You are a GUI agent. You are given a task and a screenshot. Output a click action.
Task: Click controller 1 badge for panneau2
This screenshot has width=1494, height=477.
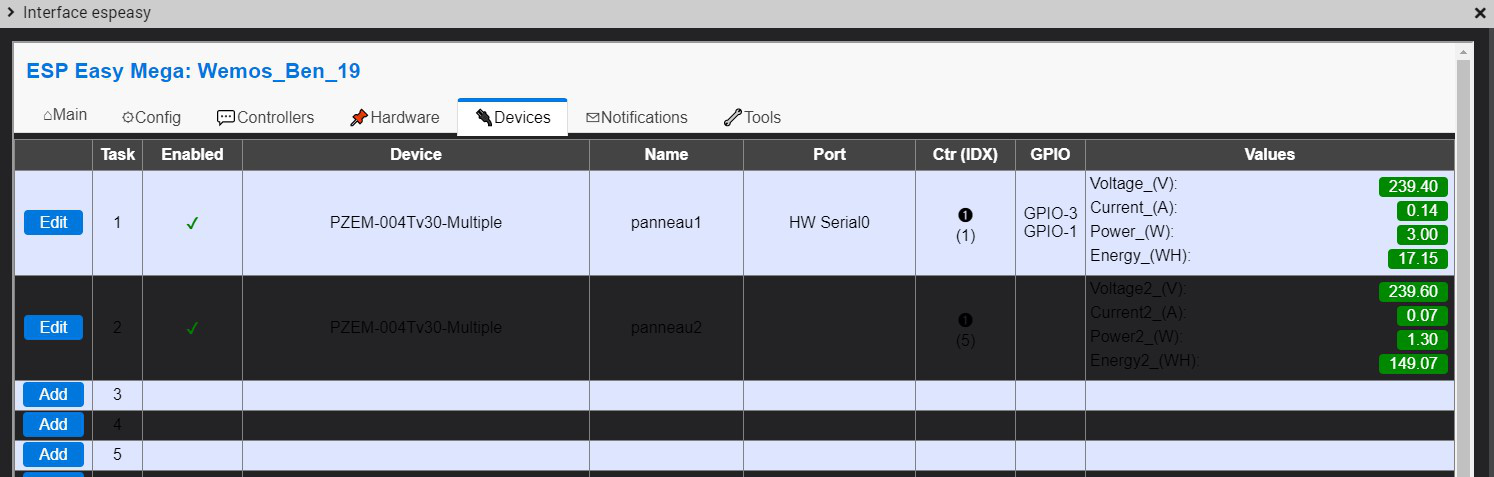point(965,320)
